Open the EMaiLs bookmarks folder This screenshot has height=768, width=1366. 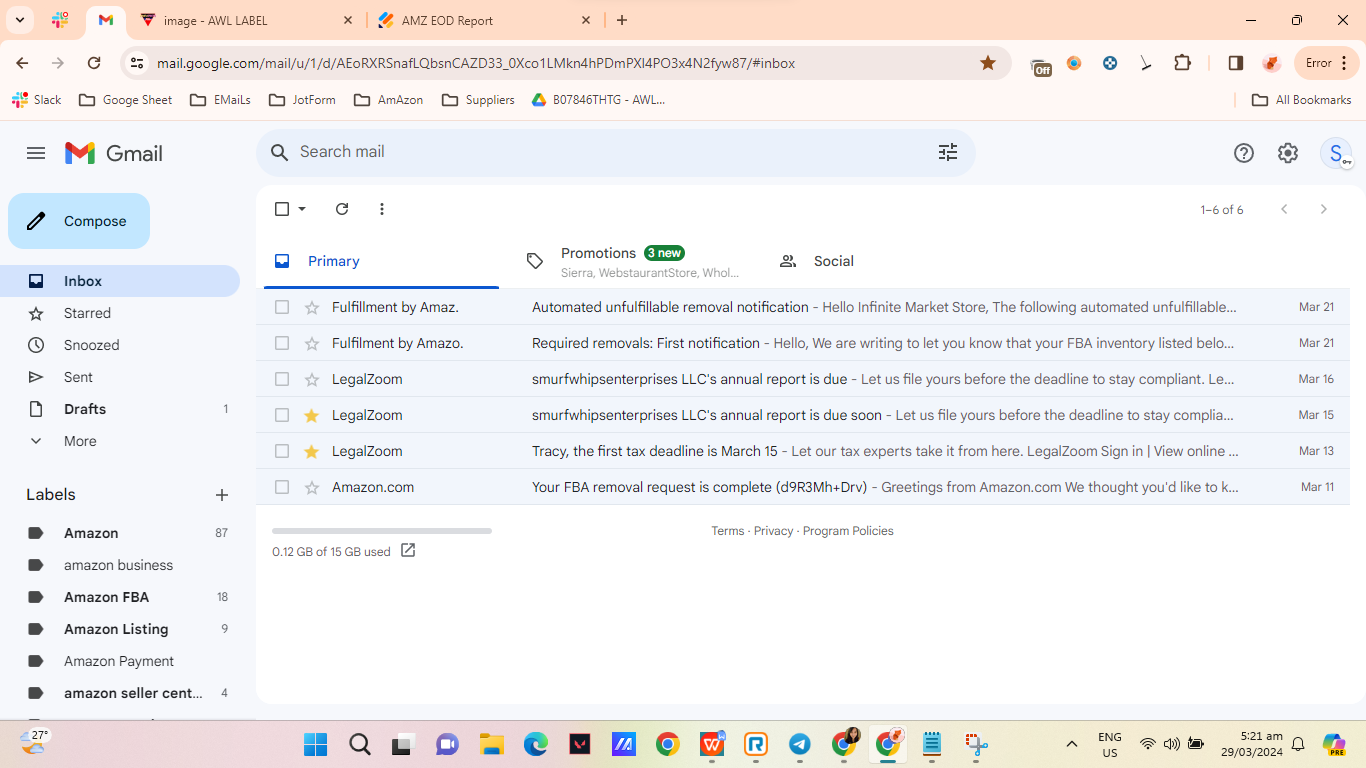coord(220,100)
